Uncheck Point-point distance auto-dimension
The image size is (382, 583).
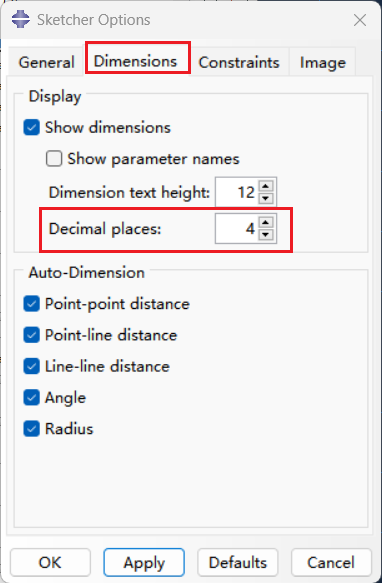pyautogui.click(x=32, y=304)
